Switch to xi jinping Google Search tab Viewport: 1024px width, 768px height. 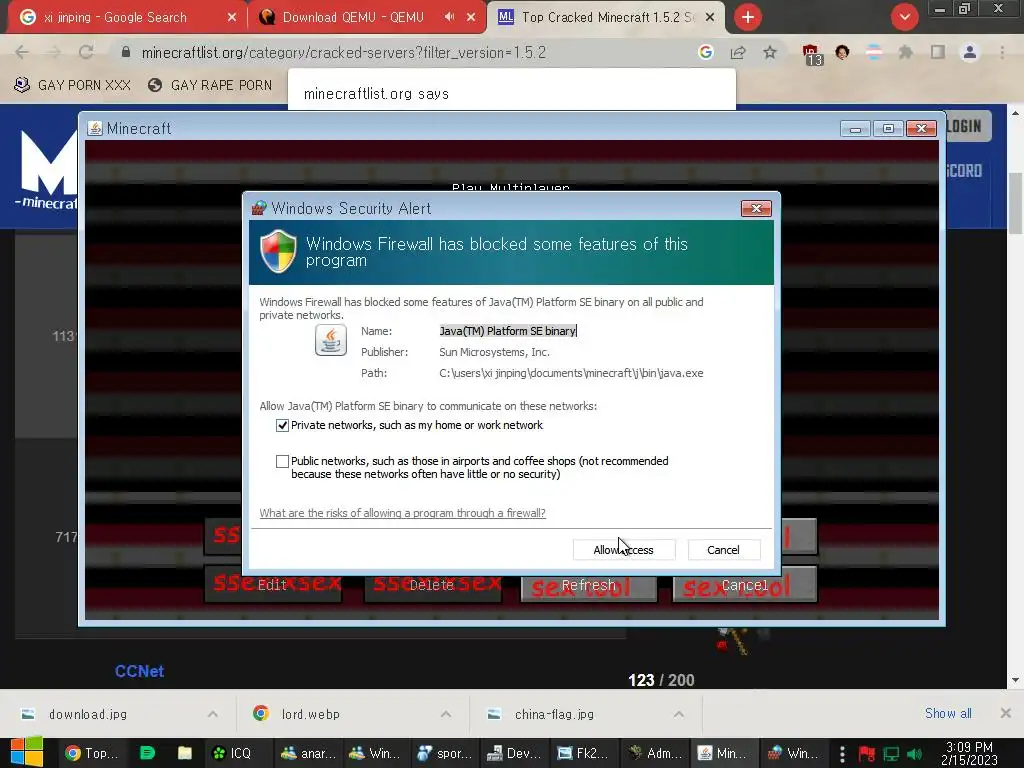coord(116,18)
